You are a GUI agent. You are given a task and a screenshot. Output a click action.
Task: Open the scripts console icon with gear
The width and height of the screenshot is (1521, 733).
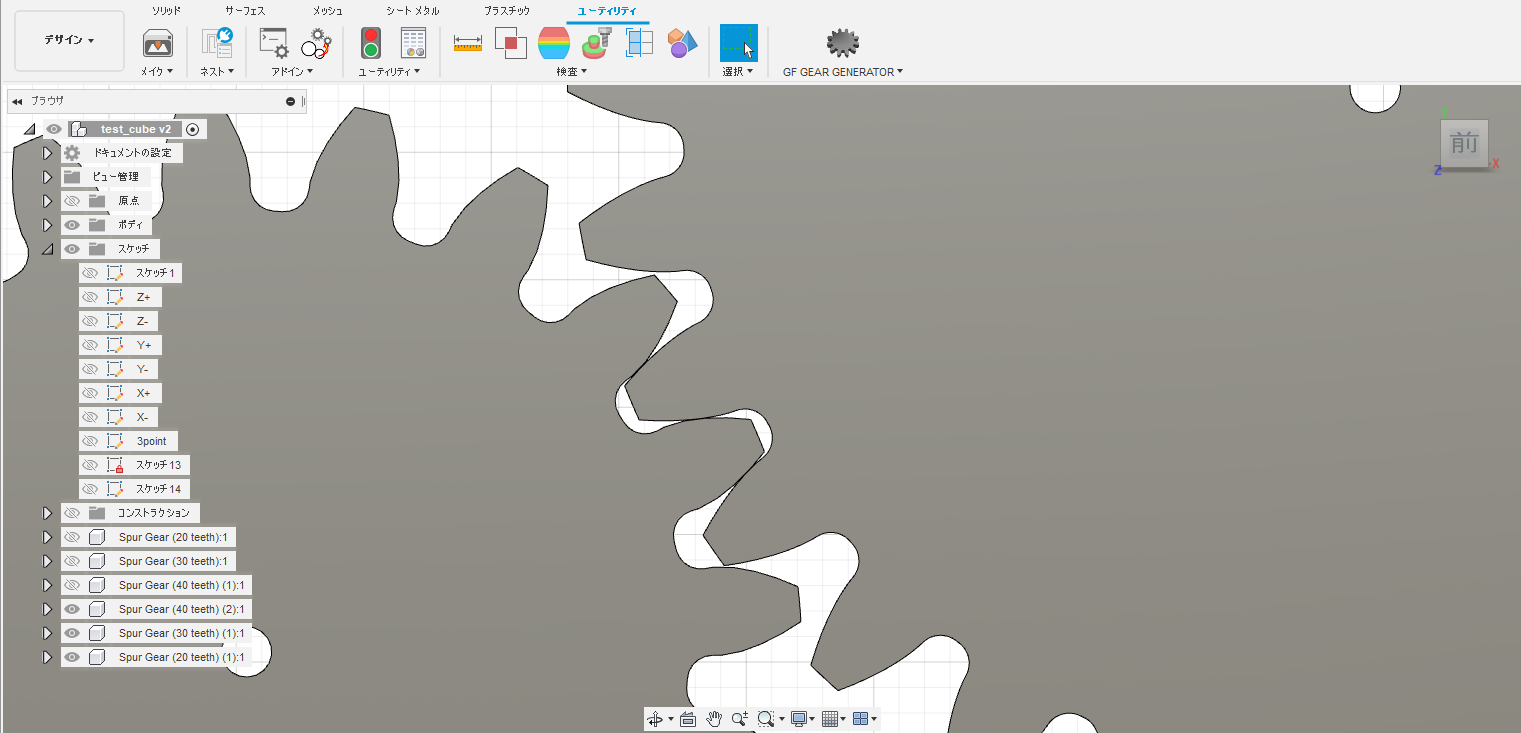pyautogui.click(x=273, y=43)
